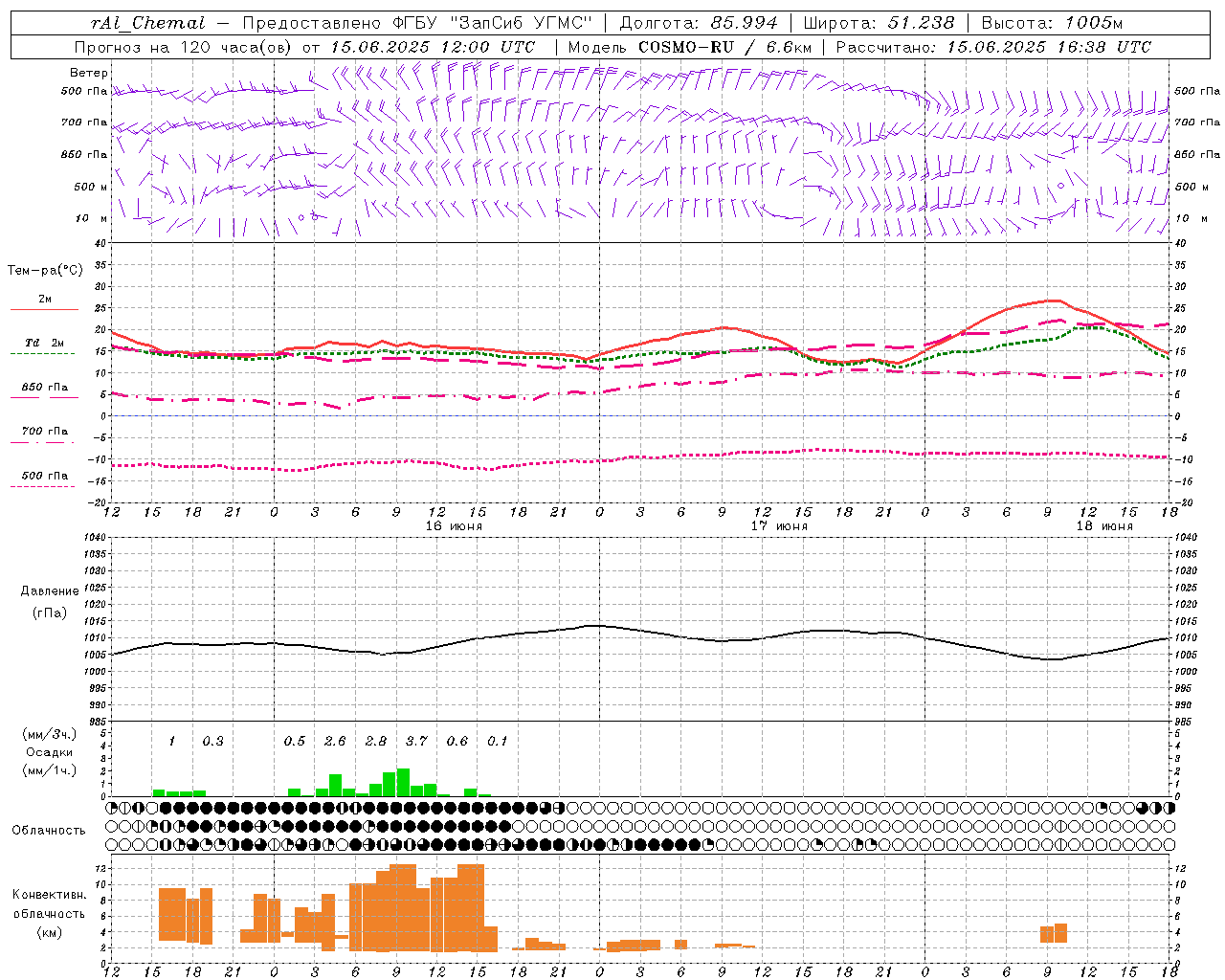Select the Осадки precipitation label
Image resolution: width=1225 pixels, height=980 pixels.
(x=49, y=752)
